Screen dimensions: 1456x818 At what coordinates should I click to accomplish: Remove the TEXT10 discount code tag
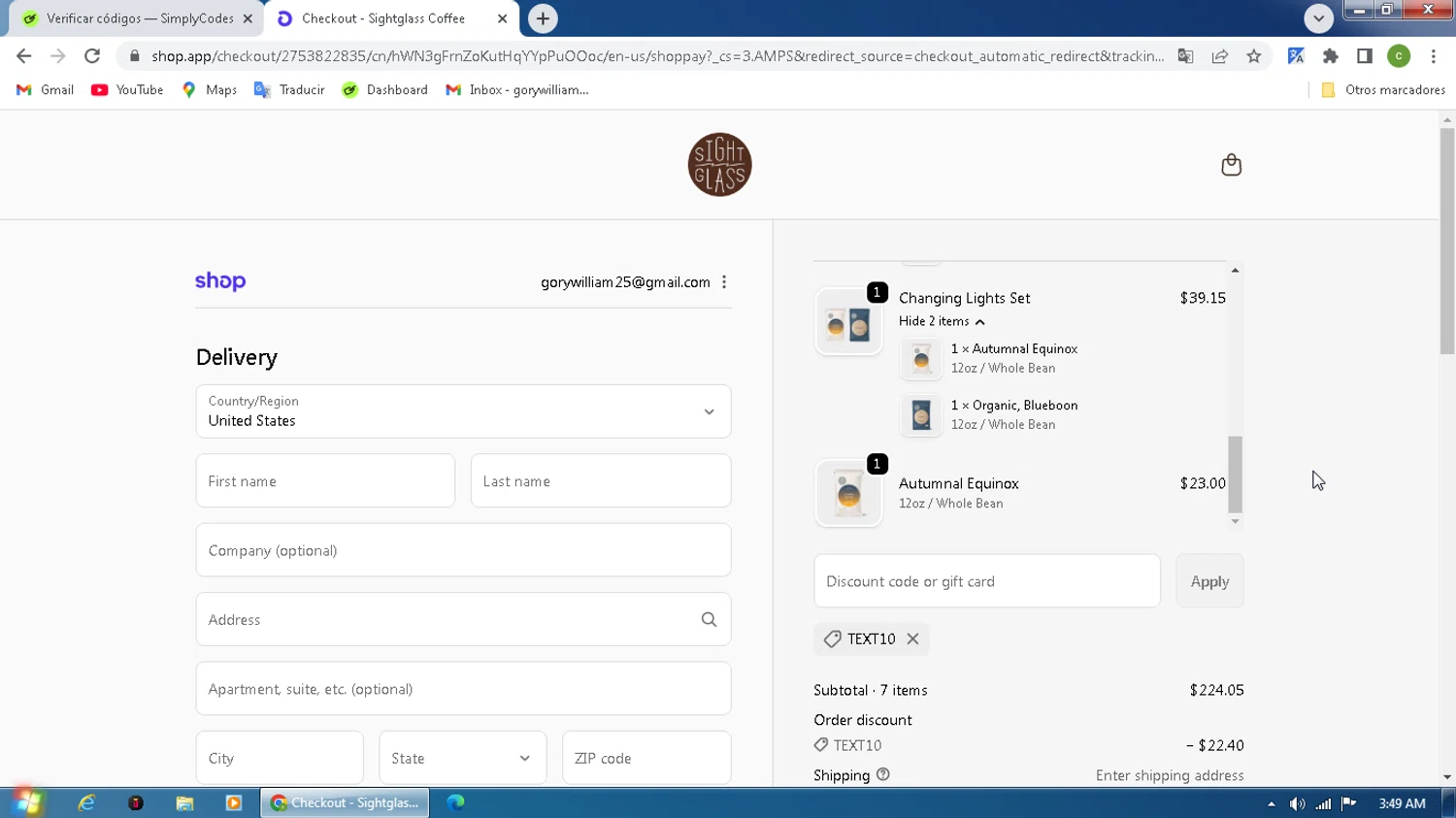[912, 638]
